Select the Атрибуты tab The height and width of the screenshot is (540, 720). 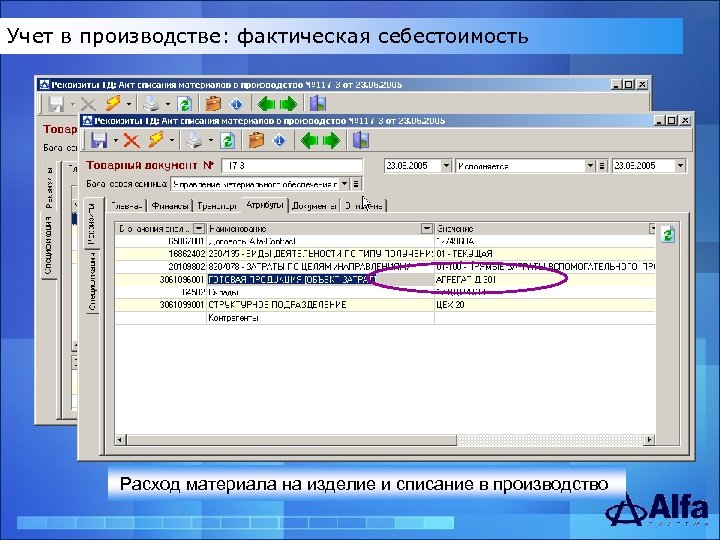[264, 205]
